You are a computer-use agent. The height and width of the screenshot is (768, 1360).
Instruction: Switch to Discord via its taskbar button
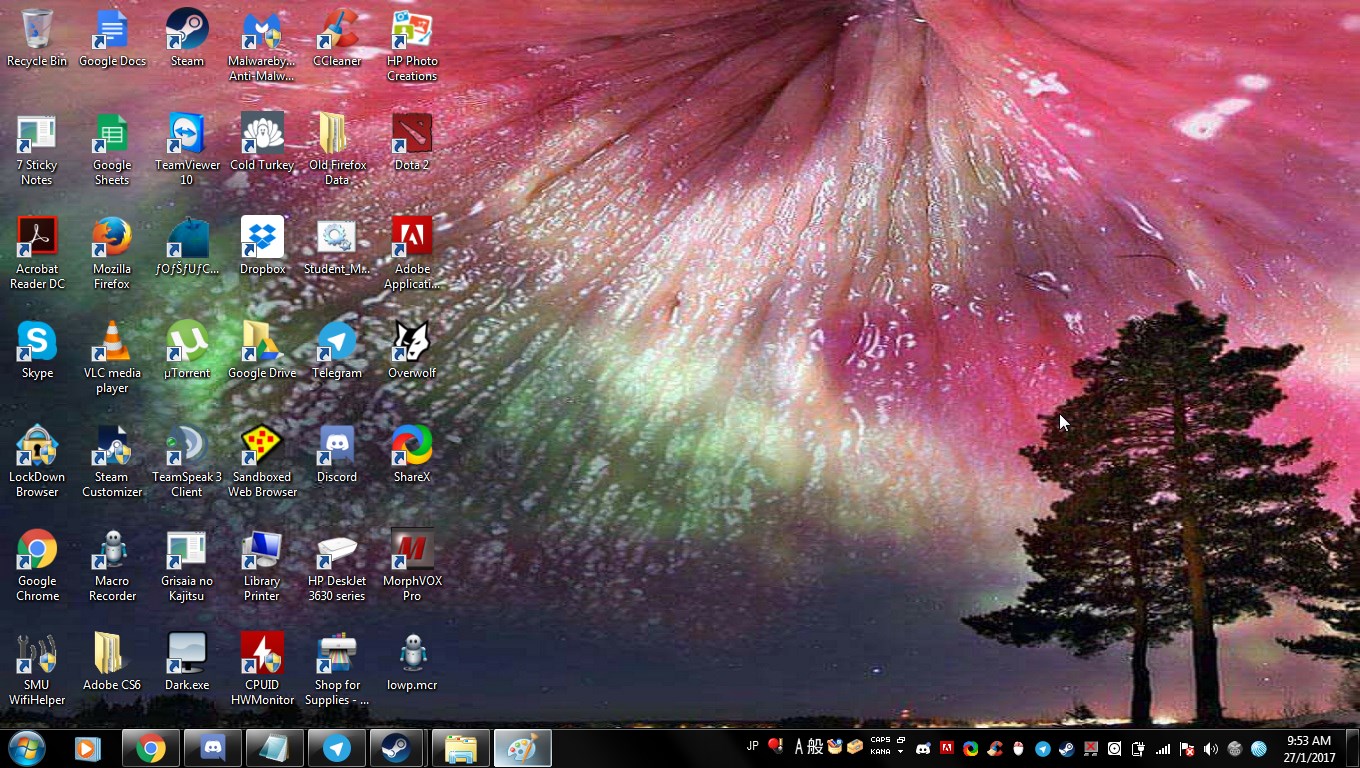[213, 748]
